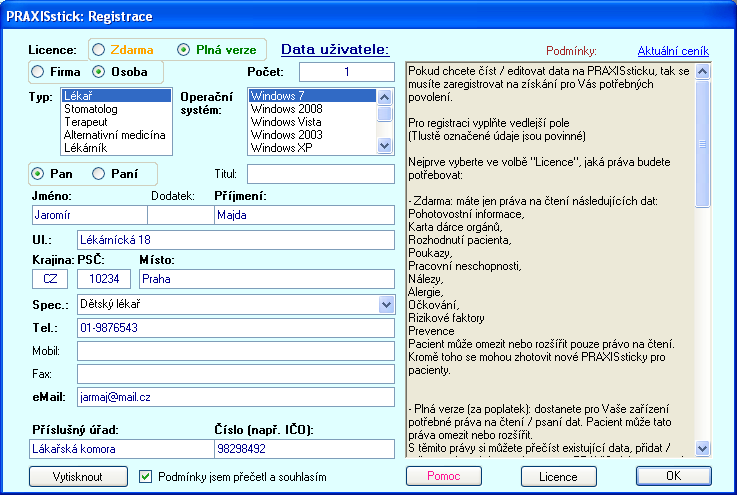The height and width of the screenshot is (495, 737).
Task: Select Windows XP in the operating system list
Action: pos(313,148)
